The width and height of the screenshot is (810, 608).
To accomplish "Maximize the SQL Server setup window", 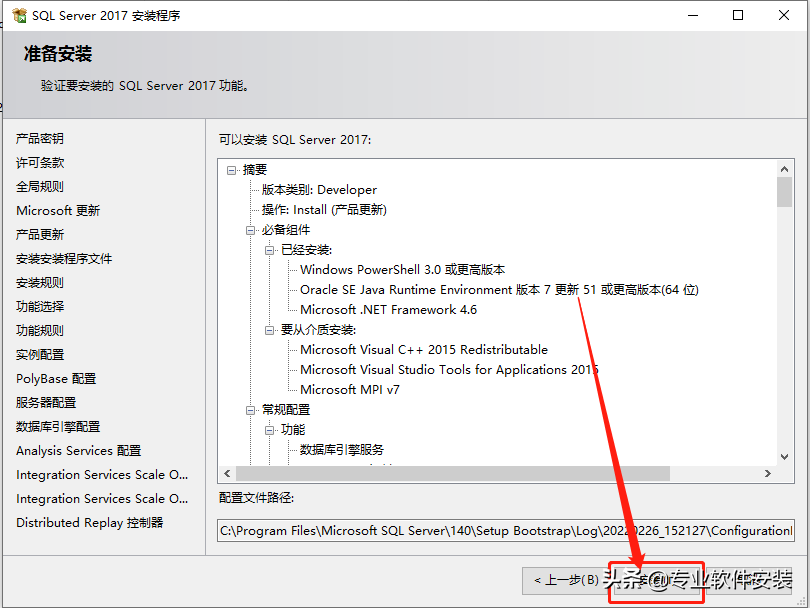I will 738,15.
